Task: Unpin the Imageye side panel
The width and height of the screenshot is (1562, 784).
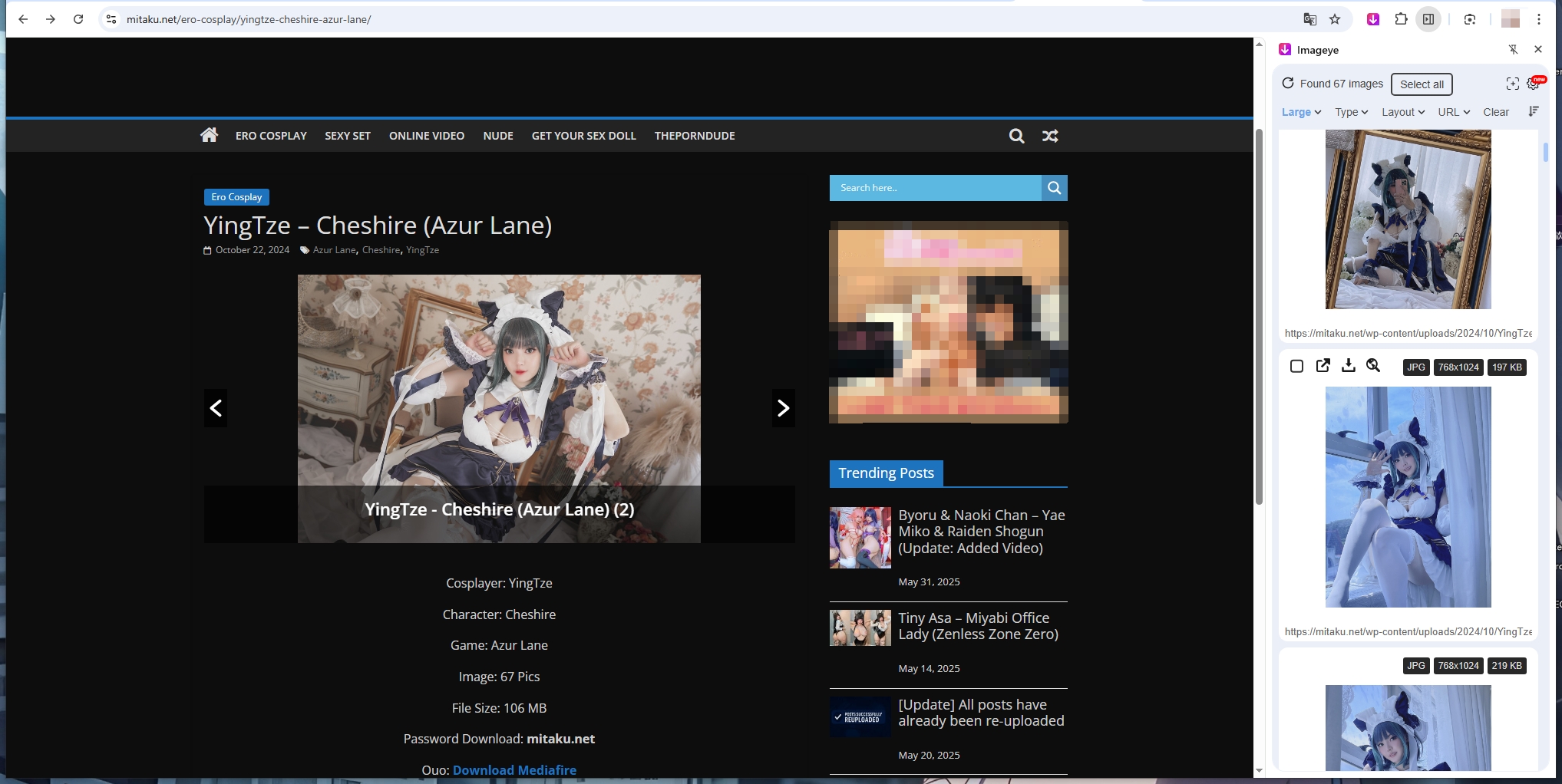Action: 1513,49
